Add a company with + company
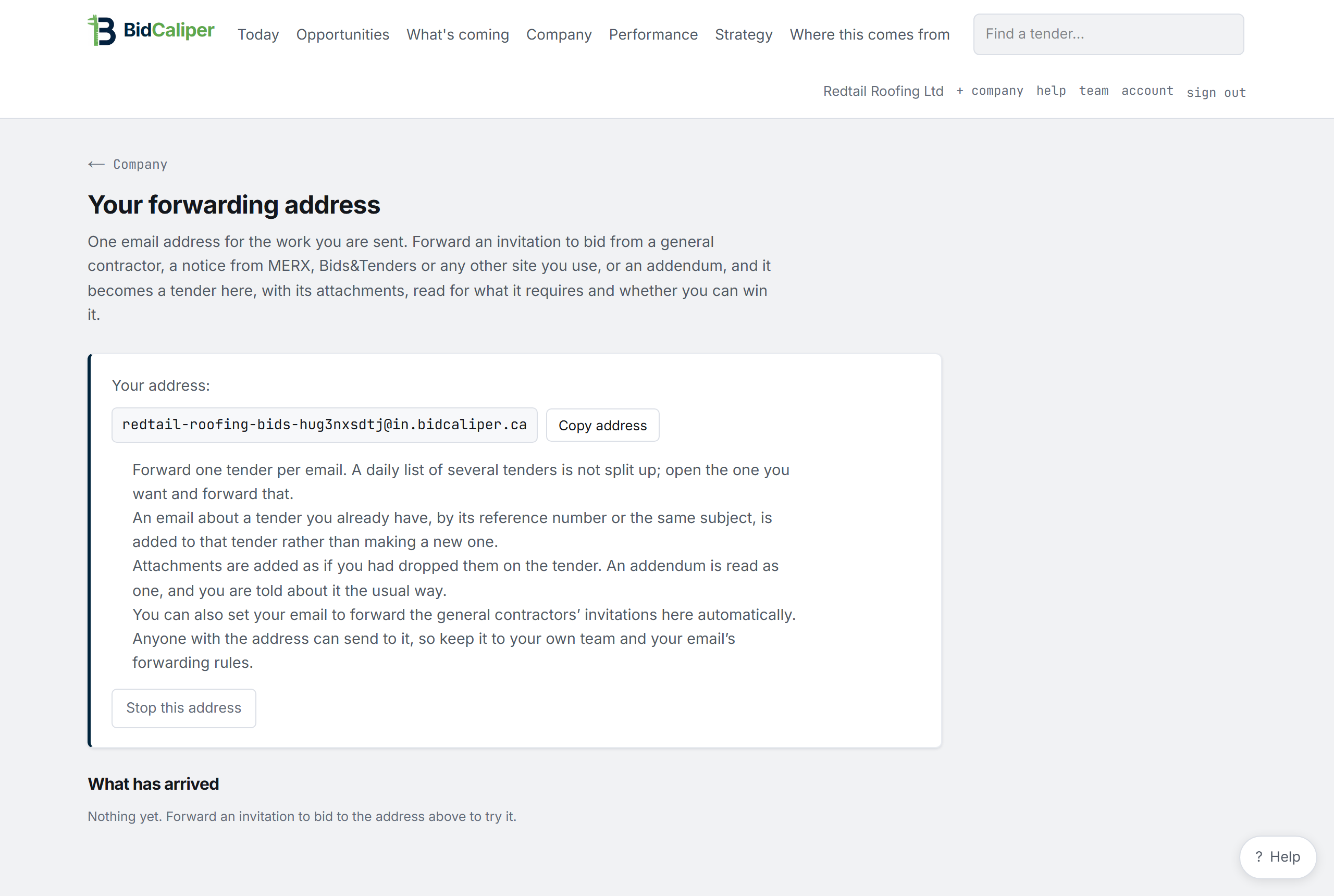Viewport: 1334px width, 896px height. pyautogui.click(x=990, y=91)
